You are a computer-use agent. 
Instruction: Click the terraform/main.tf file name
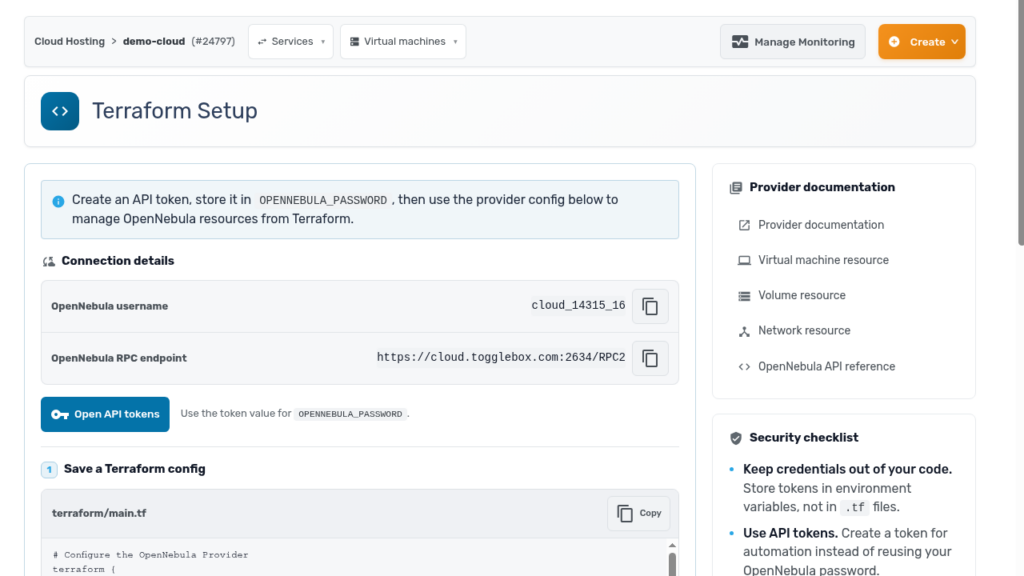click(x=99, y=513)
